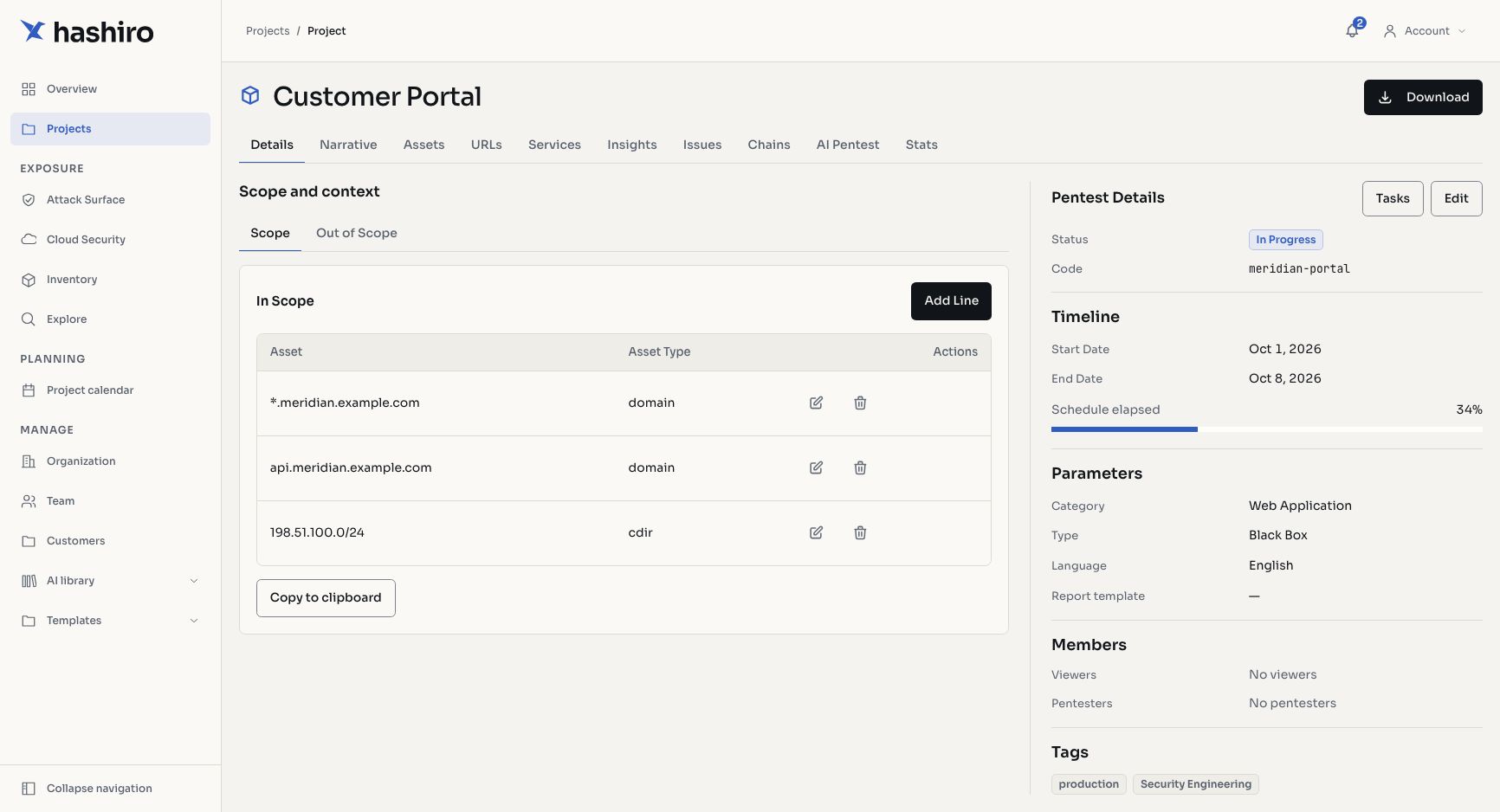This screenshot has width=1500, height=812.
Task: Click the Customer Portal cube icon
Action: 250,95
